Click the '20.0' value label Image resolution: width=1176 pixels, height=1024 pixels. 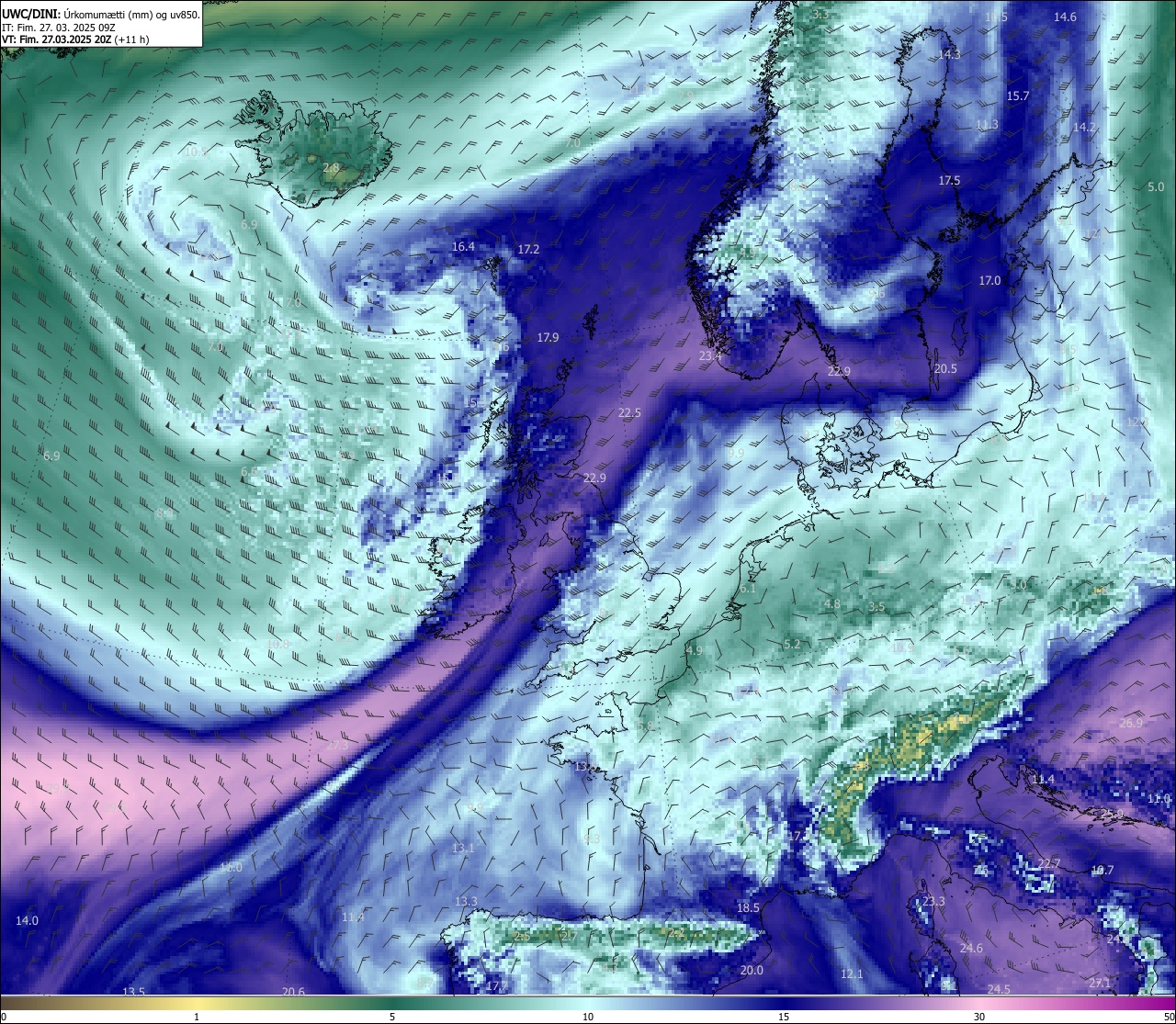[x=752, y=970]
